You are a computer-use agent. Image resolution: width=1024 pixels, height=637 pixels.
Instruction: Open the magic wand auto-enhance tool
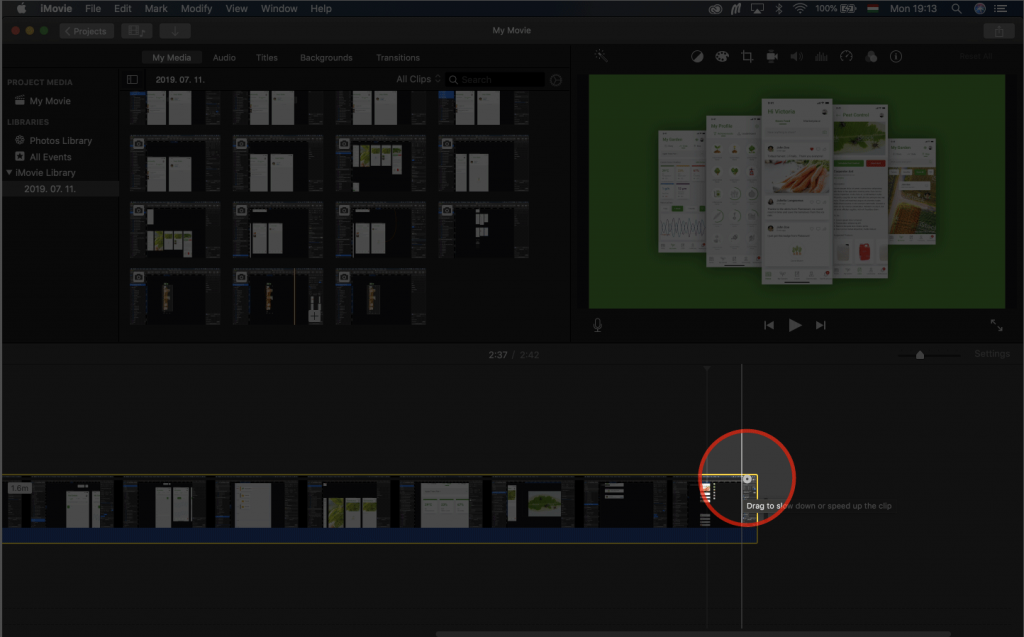tap(601, 56)
